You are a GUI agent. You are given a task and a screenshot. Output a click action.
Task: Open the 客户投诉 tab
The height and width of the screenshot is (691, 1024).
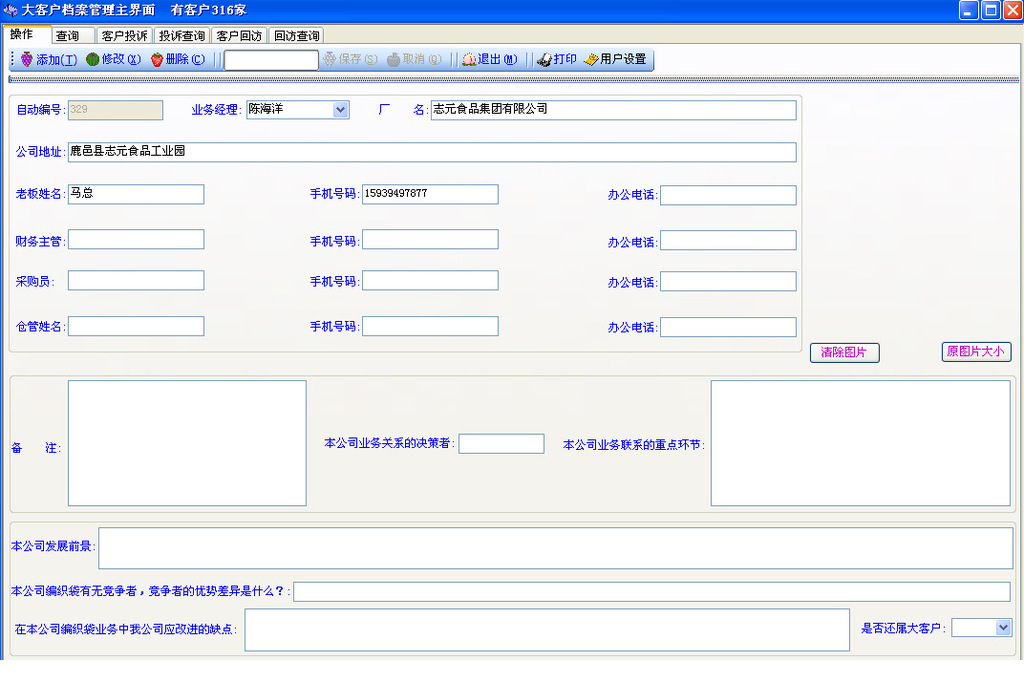coord(124,36)
